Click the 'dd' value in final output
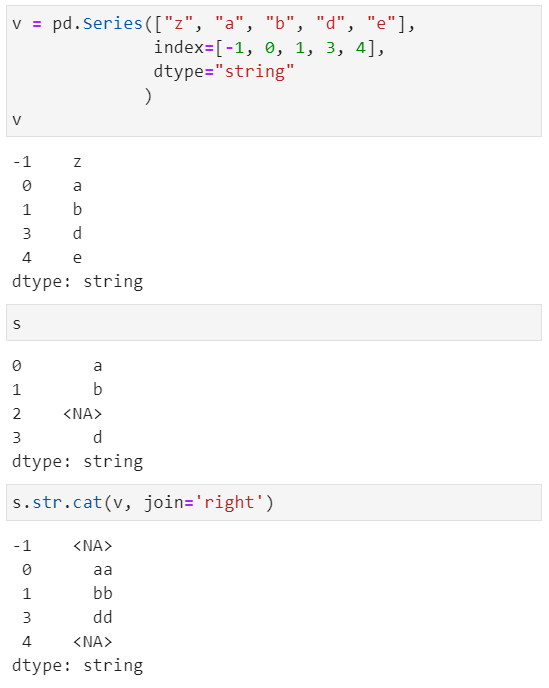Image resolution: width=549 pixels, height=688 pixels. 103,618
